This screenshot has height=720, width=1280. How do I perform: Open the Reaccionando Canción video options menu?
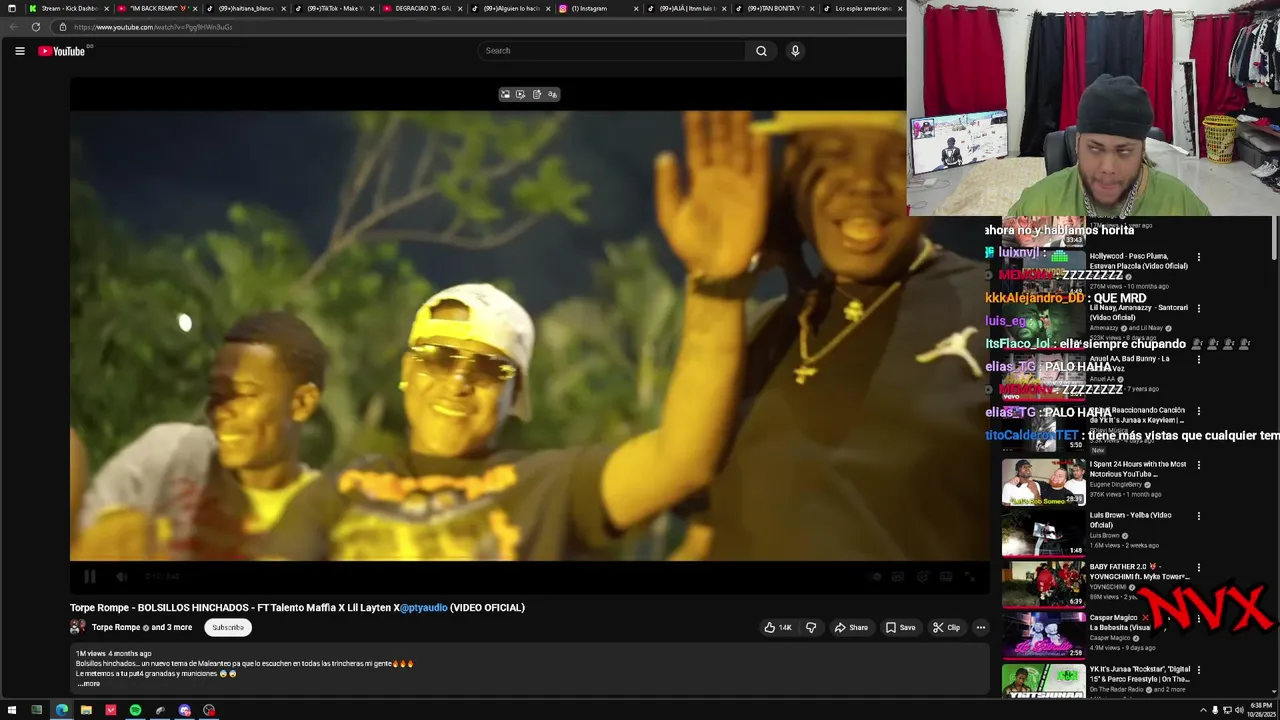pyautogui.click(x=1198, y=411)
